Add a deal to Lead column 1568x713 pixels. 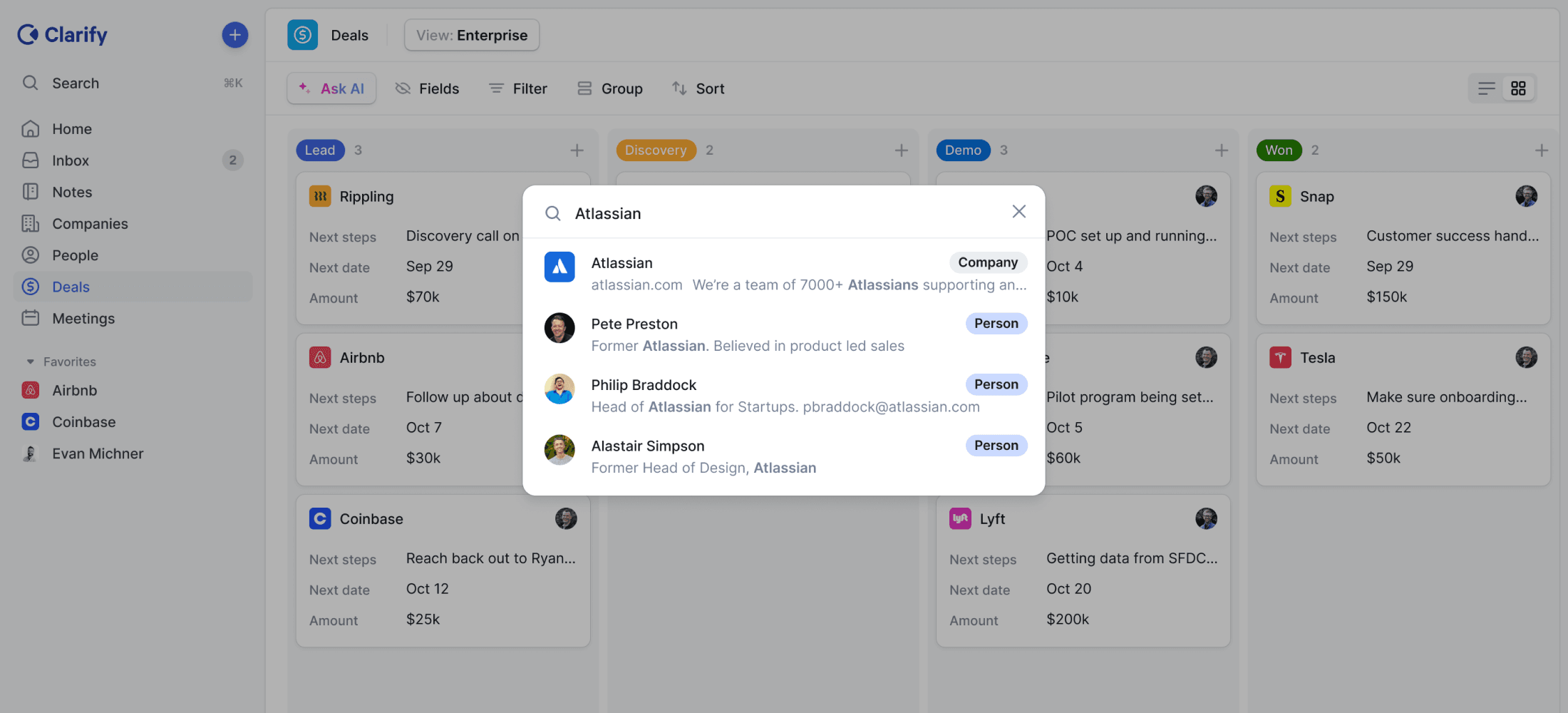coord(577,150)
